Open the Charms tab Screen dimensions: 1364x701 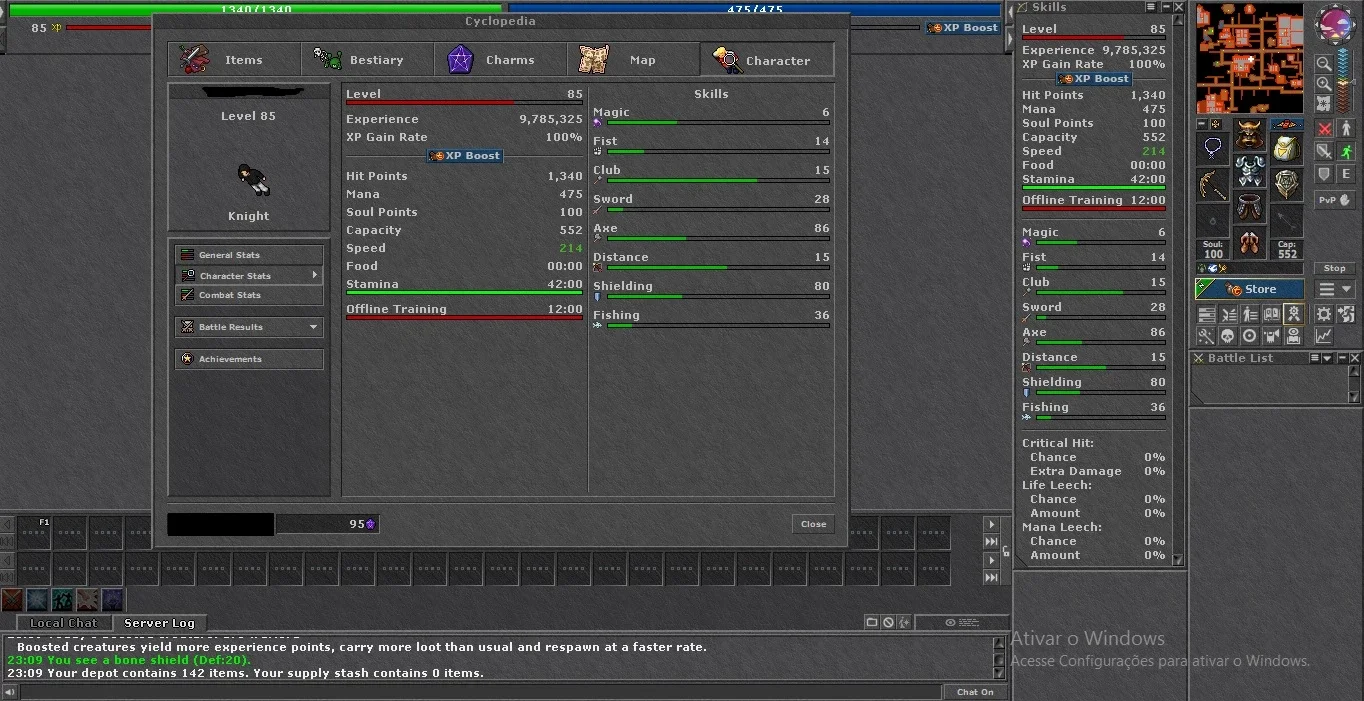point(500,60)
